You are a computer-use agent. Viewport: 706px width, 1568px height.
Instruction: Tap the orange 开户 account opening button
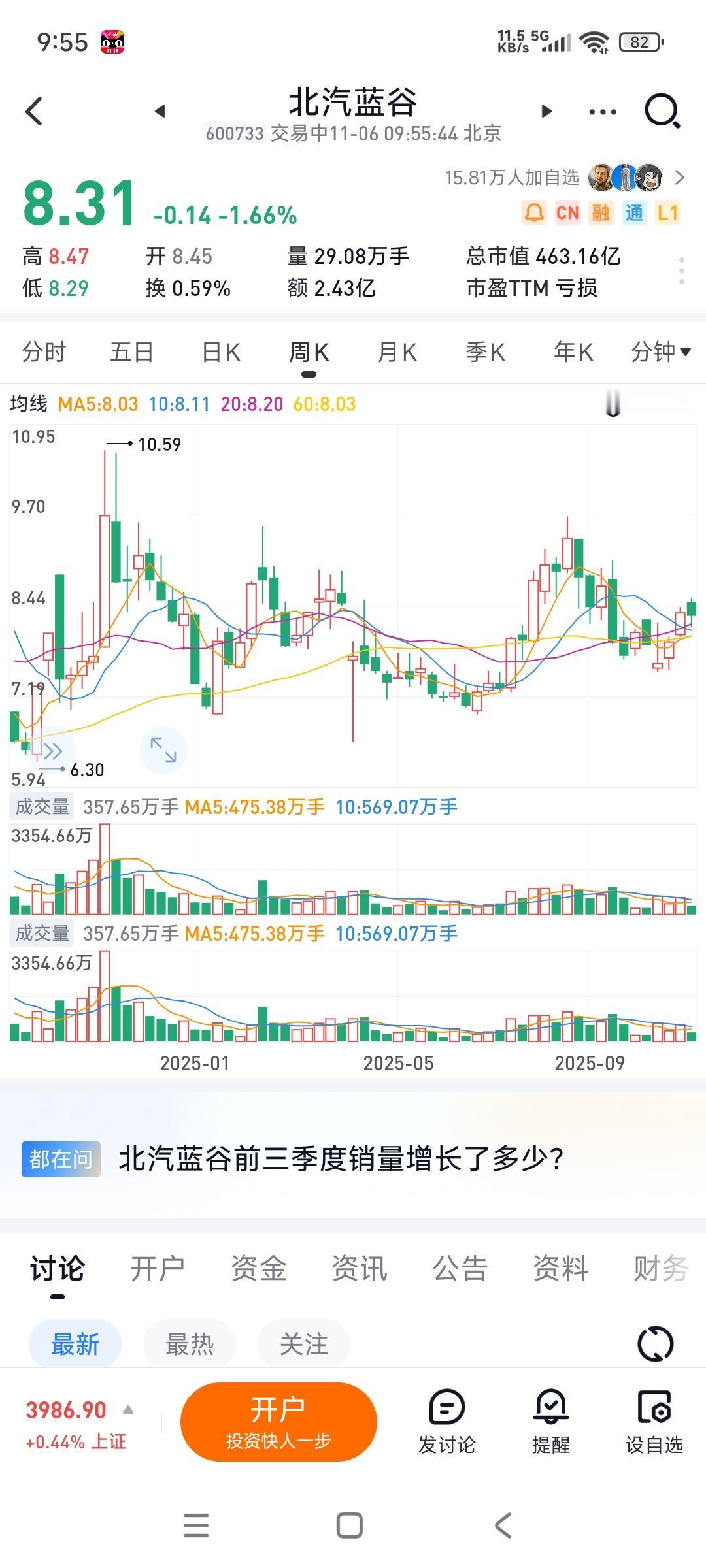pos(278,1422)
